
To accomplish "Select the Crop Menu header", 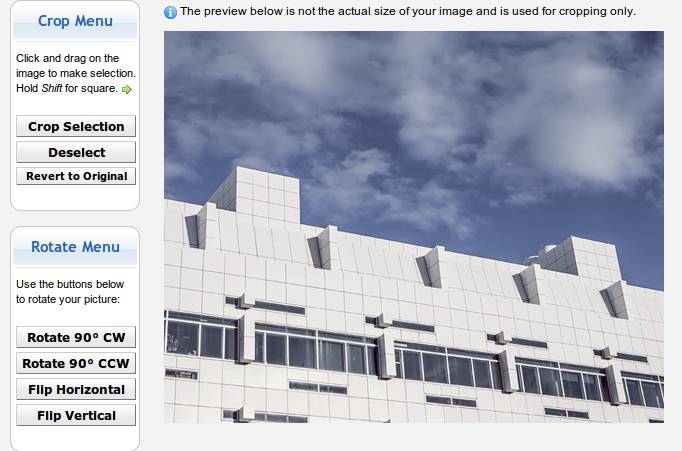I will coord(75,21).
